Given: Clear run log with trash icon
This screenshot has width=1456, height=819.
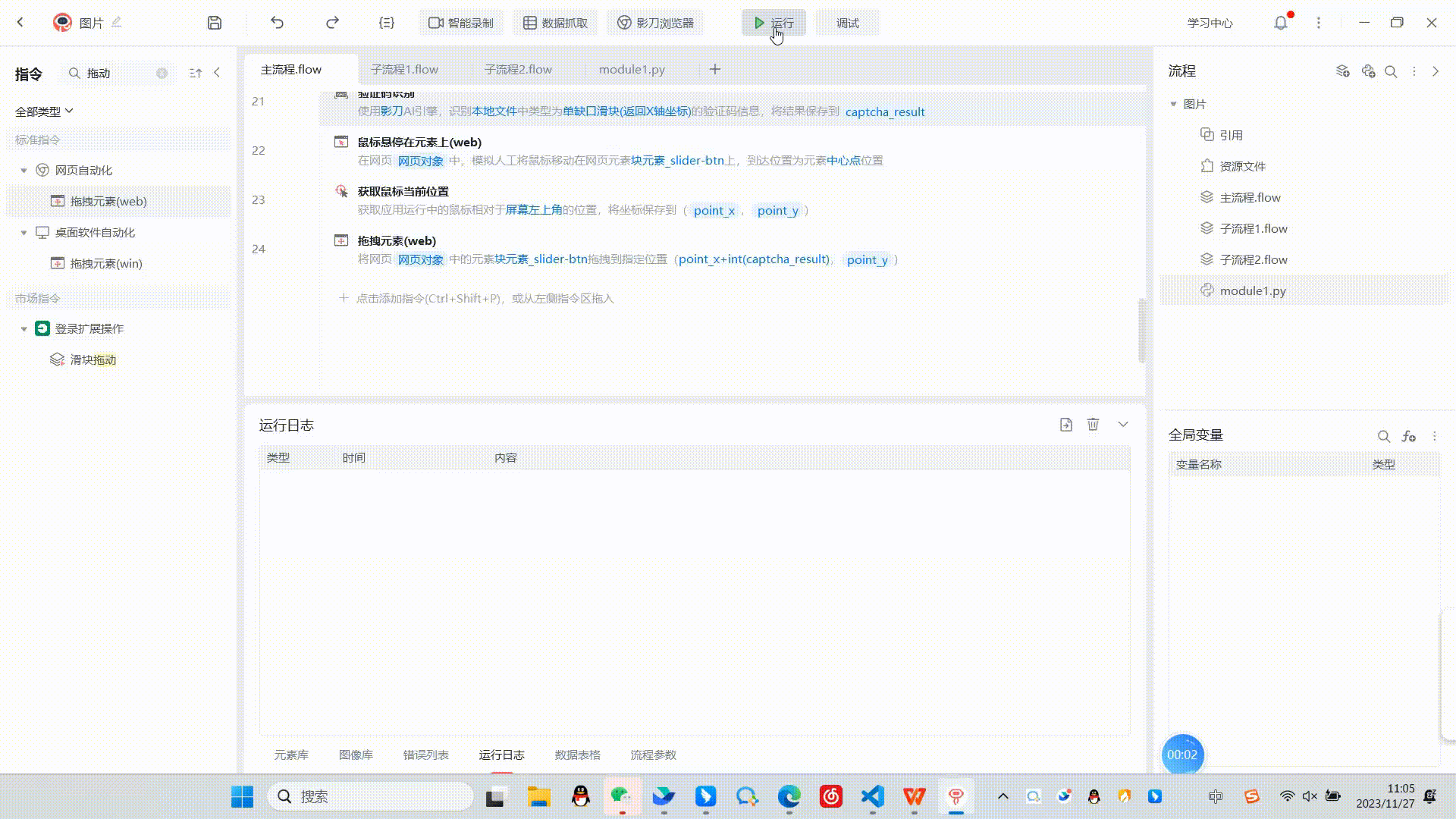Looking at the screenshot, I should [x=1093, y=425].
